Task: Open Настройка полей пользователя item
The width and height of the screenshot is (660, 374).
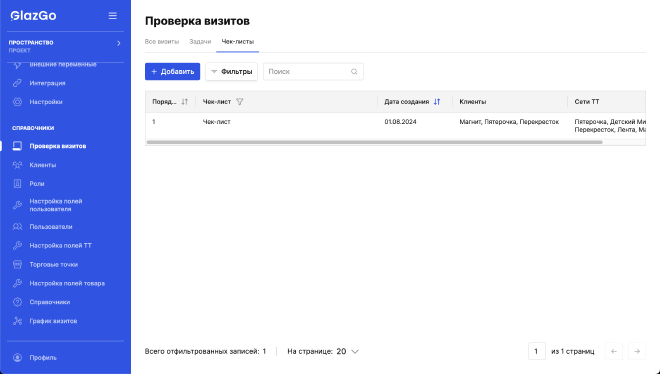Action: [x=56, y=205]
